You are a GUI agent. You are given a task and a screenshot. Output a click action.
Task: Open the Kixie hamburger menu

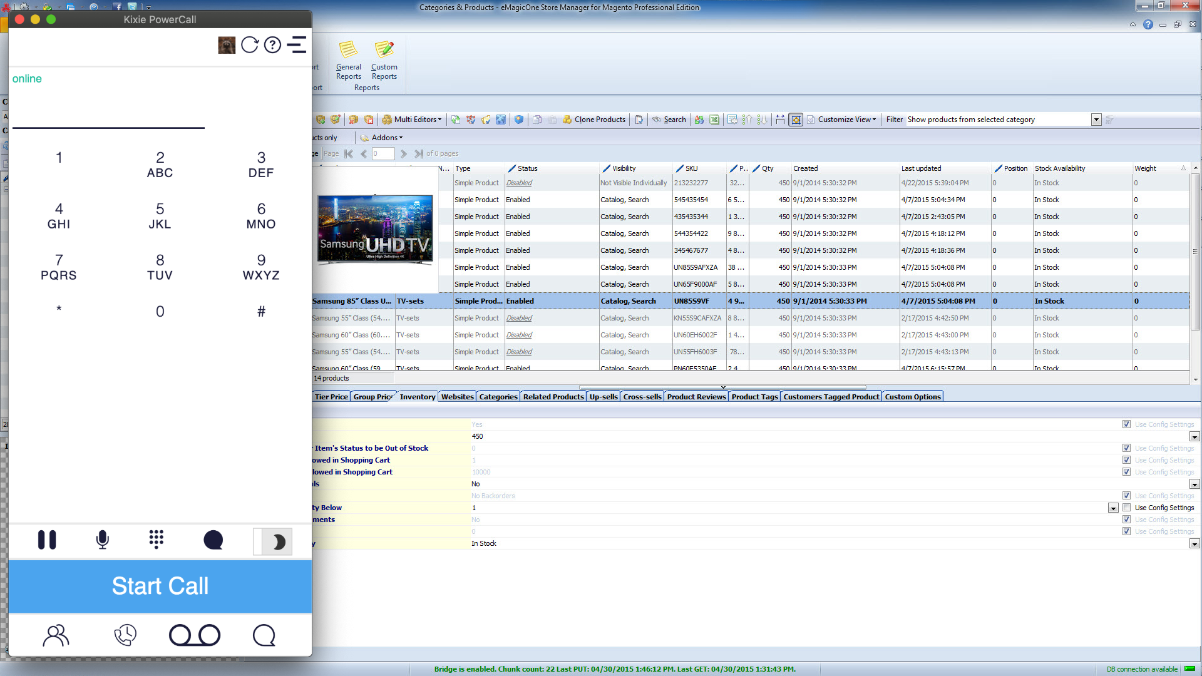[x=296, y=45]
